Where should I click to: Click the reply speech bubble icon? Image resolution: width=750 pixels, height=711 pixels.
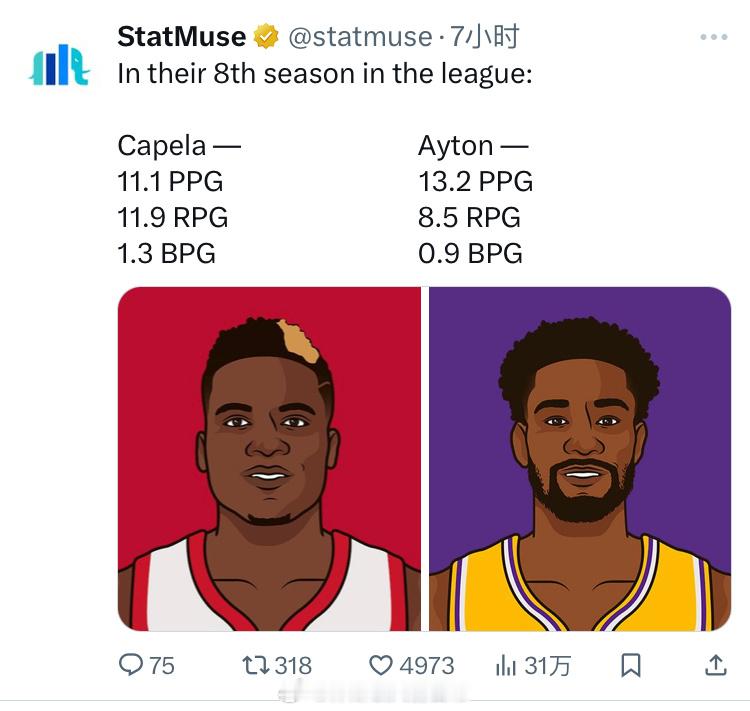pos(131,664)
